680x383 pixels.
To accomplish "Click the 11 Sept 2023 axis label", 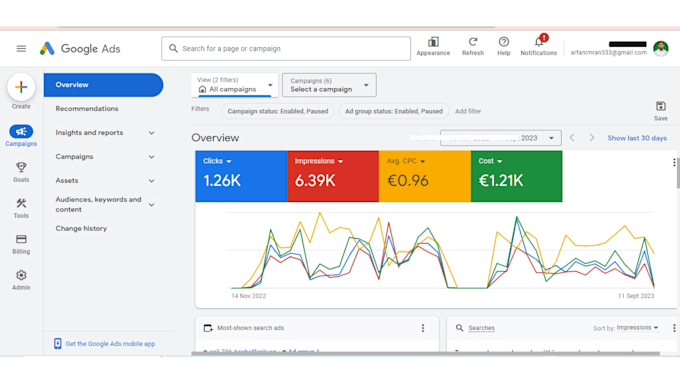I will pyautogui.click(x=636, y=296).
